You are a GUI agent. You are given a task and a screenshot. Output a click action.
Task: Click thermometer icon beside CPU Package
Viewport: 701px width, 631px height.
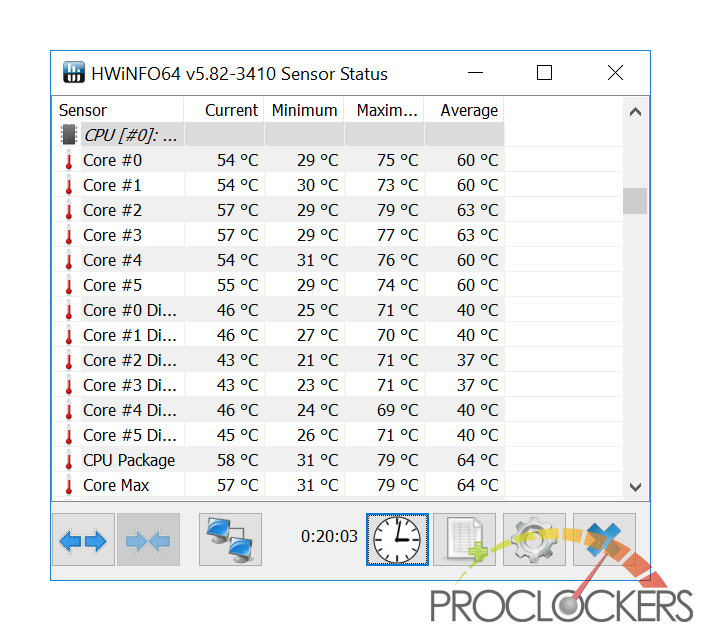69,460
